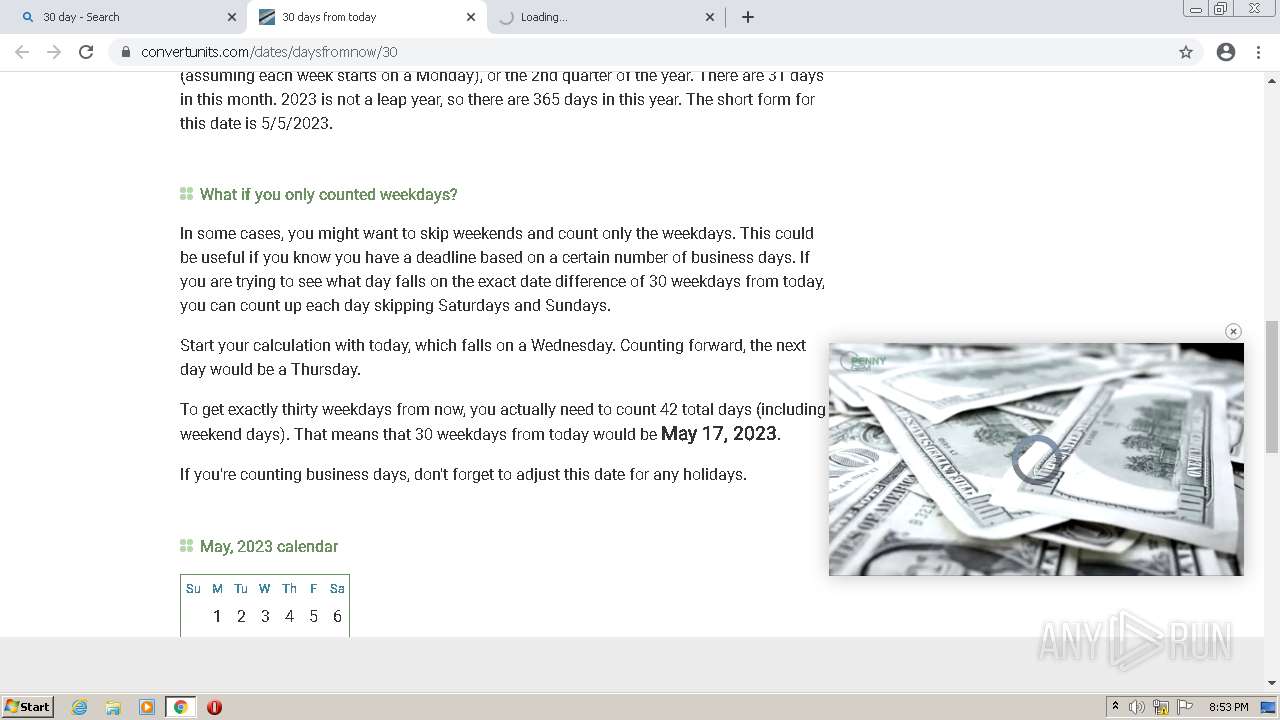Click the address bar URL

(269, 52)
